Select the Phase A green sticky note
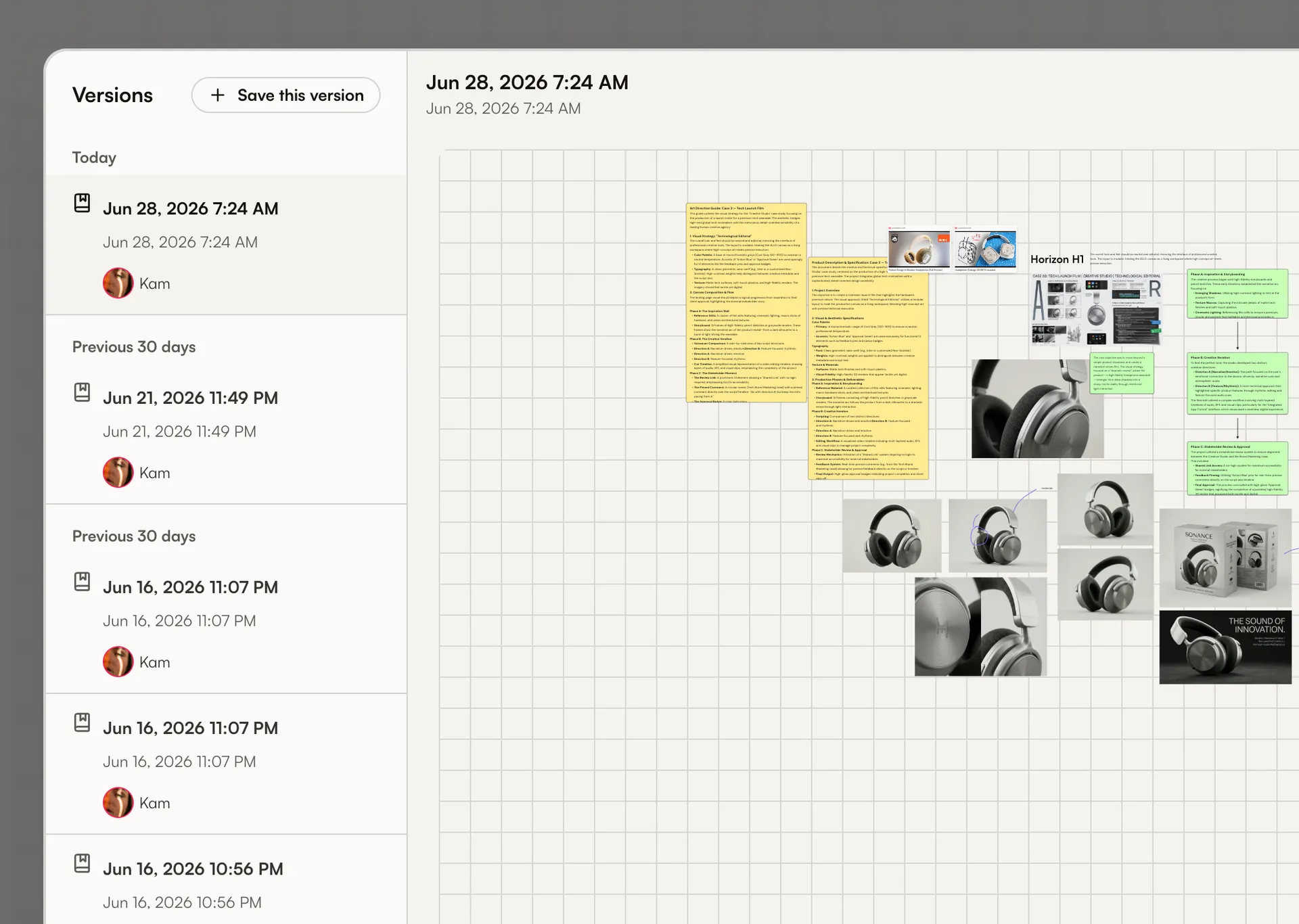This screenshot has height=924, width=1299. coord(1237,294)
